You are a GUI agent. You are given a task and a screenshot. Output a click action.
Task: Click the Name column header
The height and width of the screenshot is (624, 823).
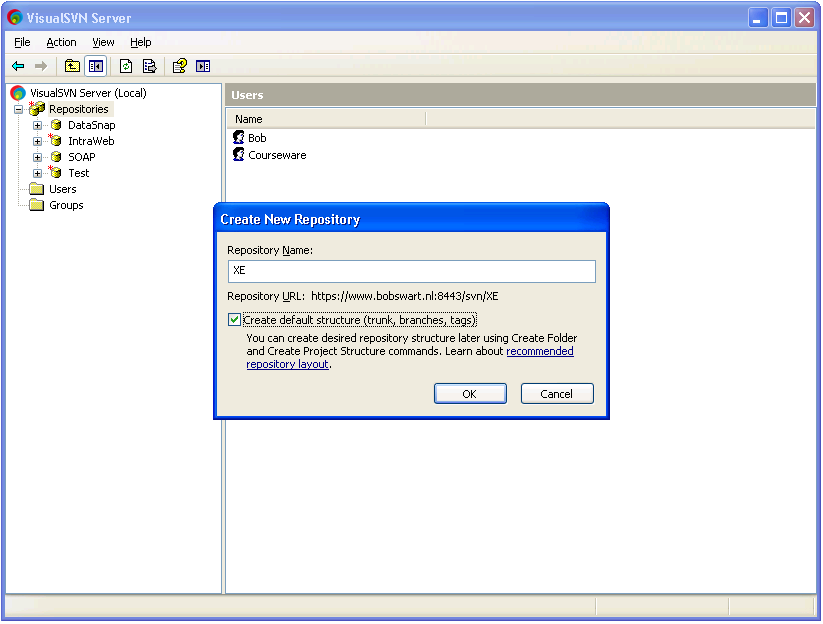326,119
